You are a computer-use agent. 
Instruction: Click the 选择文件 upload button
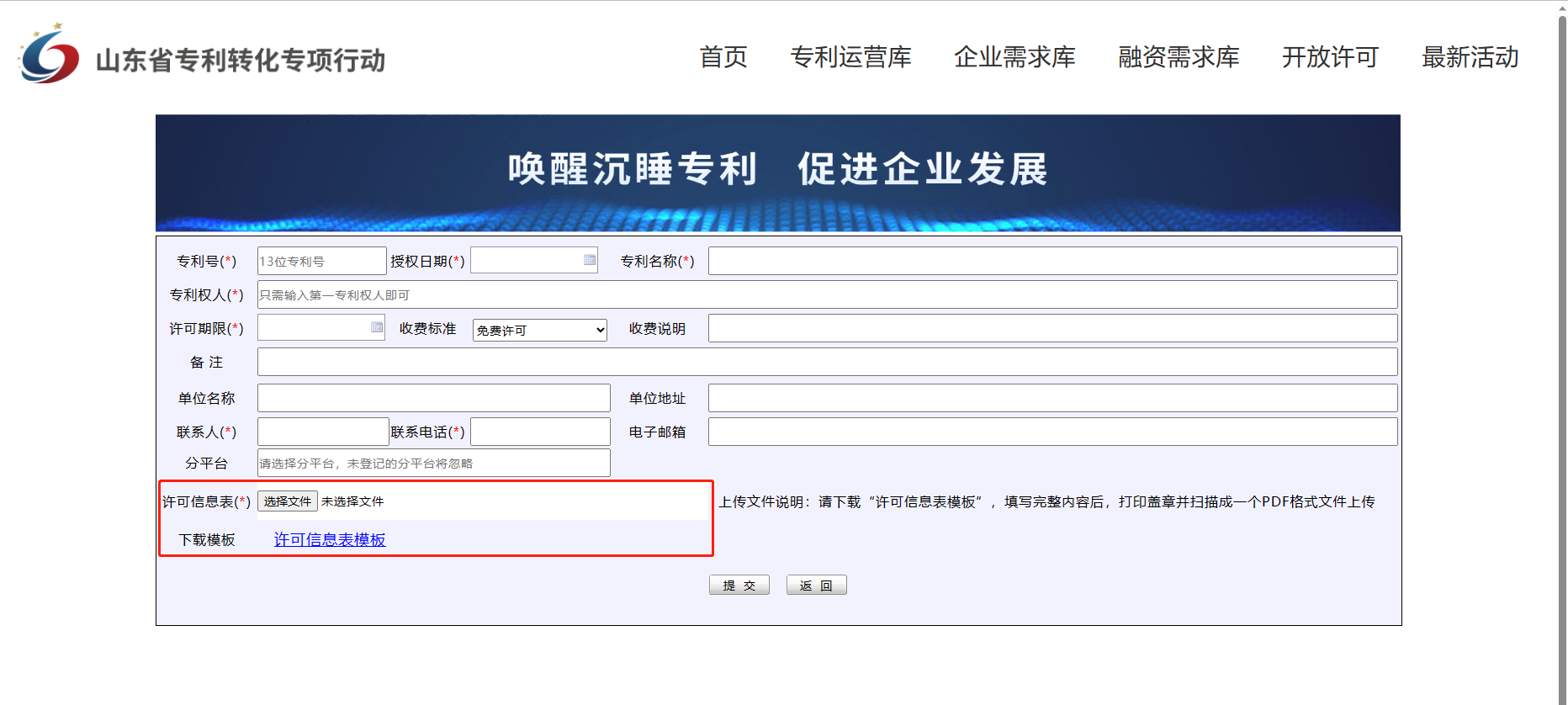point(288,501)
